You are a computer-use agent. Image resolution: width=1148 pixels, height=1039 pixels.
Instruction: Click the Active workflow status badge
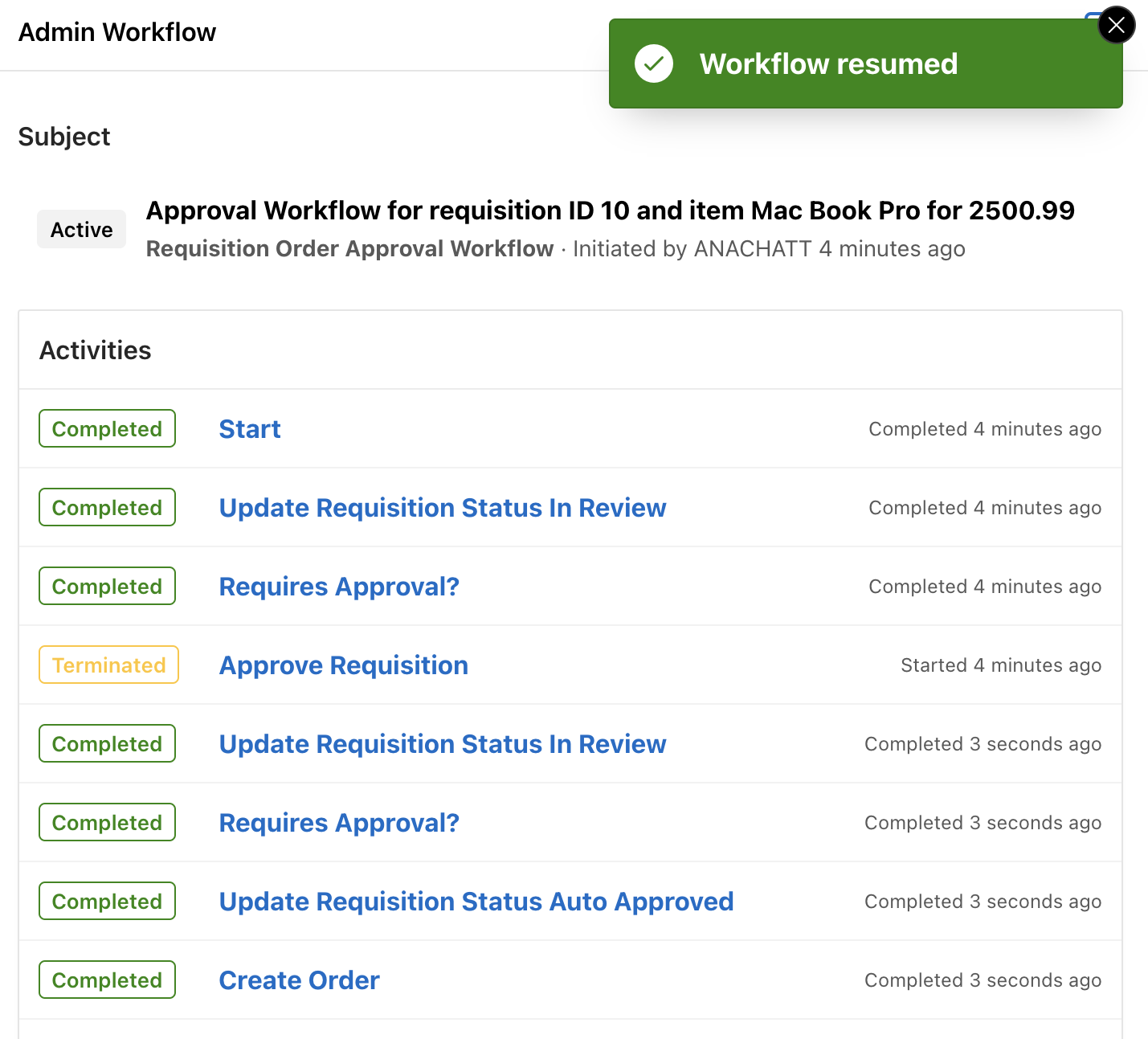tap(82, 230)
